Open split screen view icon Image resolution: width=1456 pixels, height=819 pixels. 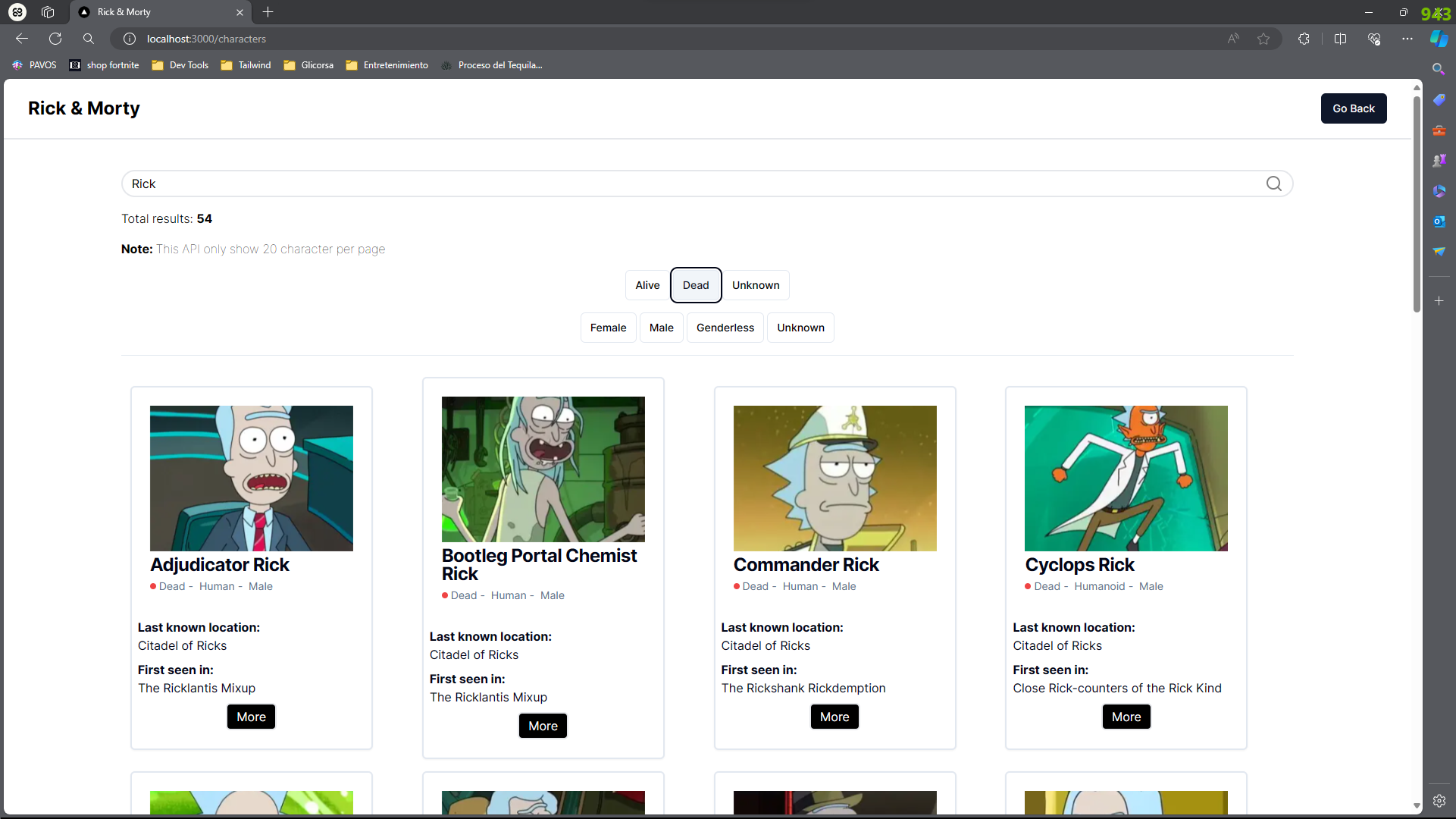click(1340, 39)
